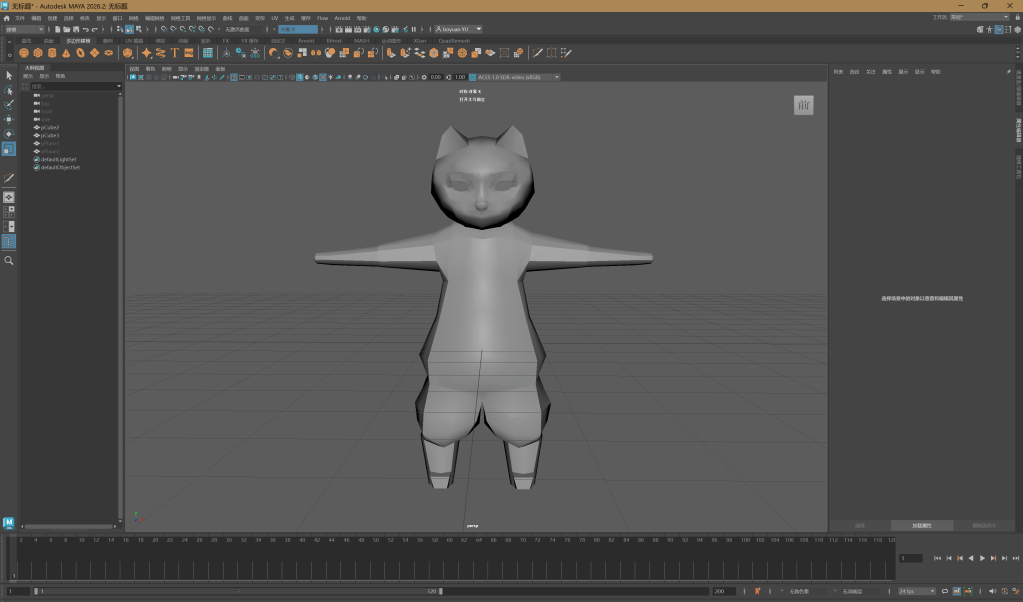Open the ACES color space dropdown
Viewport: 1023px width, 602px height.
tap(516, 77)
